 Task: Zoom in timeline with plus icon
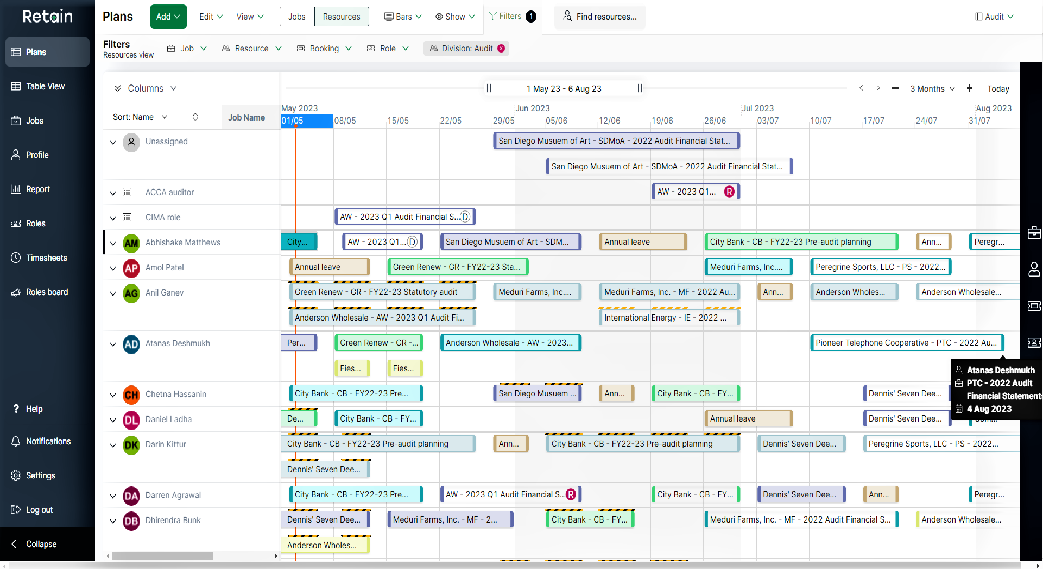[969, 89]
